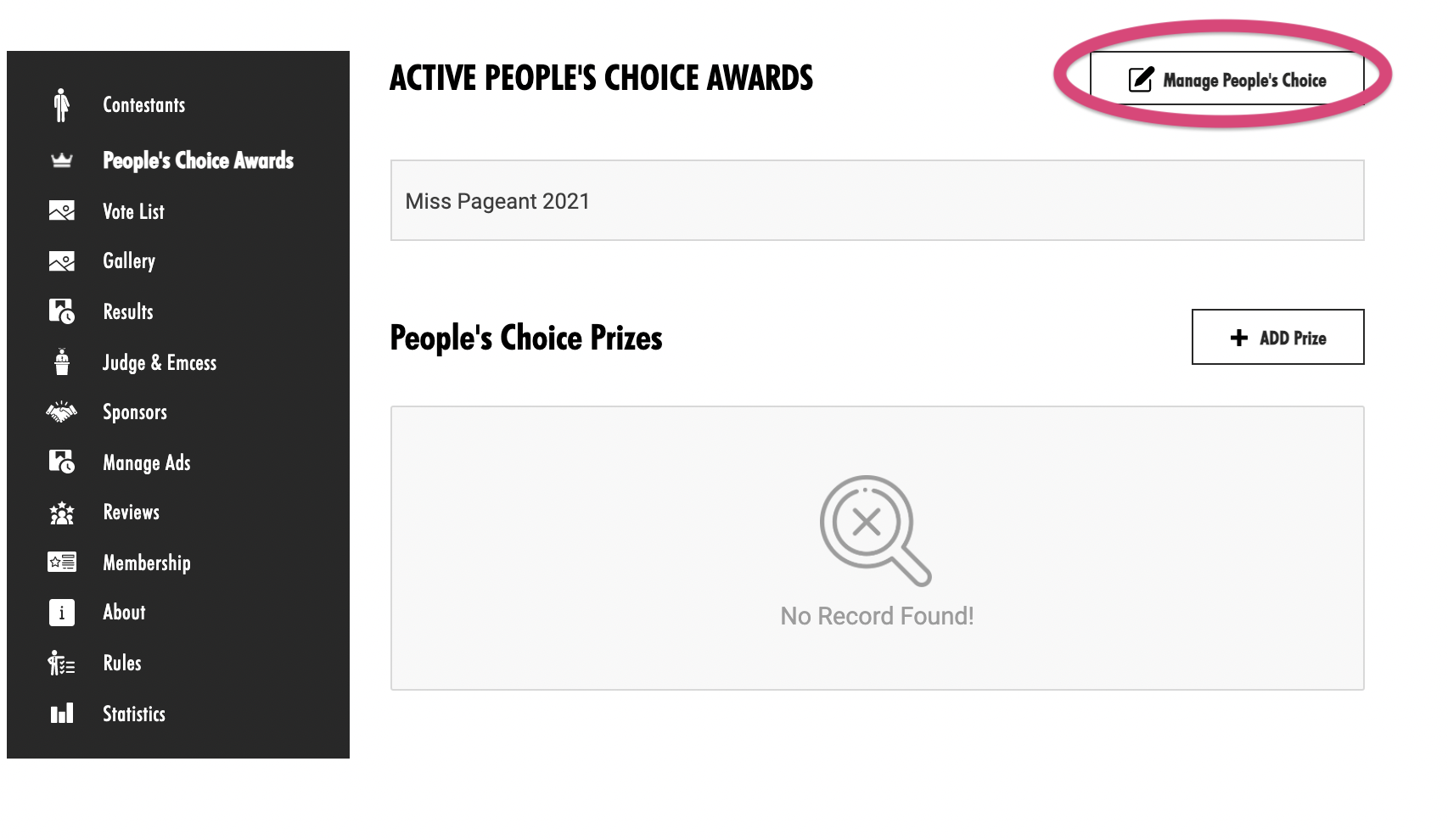Open the Gallery menu item
The width and height of the screenshot is (1448, 840).
pos(129,261)
